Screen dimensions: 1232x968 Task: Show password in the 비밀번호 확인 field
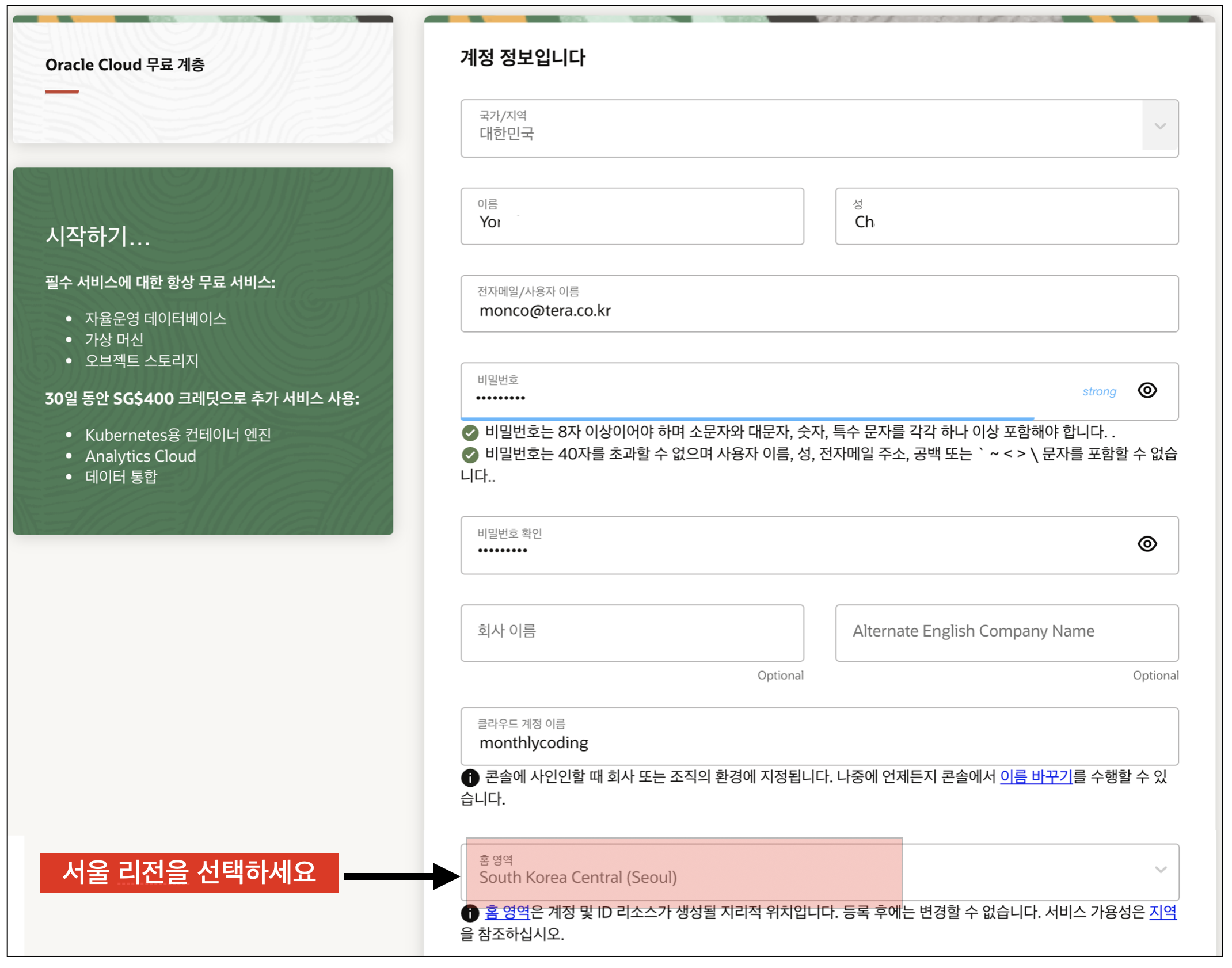[x=1147, y=544]
